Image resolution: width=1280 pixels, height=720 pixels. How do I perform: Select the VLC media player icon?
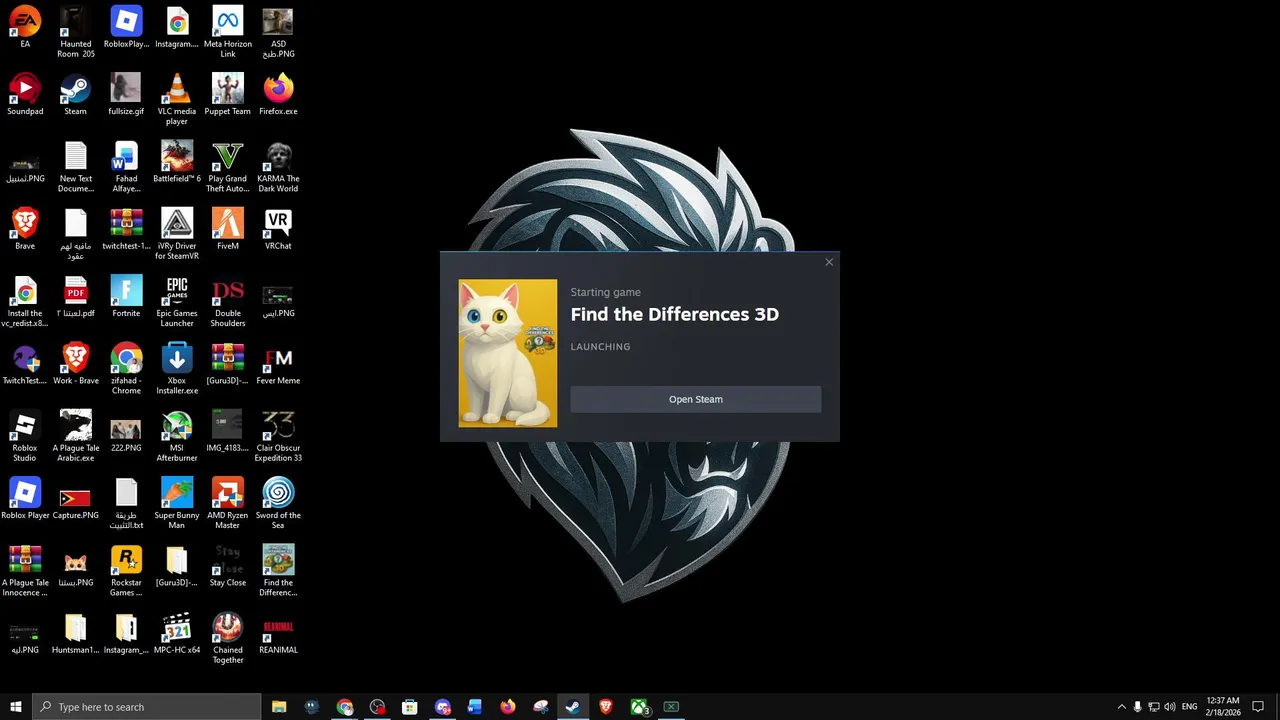[x=177, y=99]
